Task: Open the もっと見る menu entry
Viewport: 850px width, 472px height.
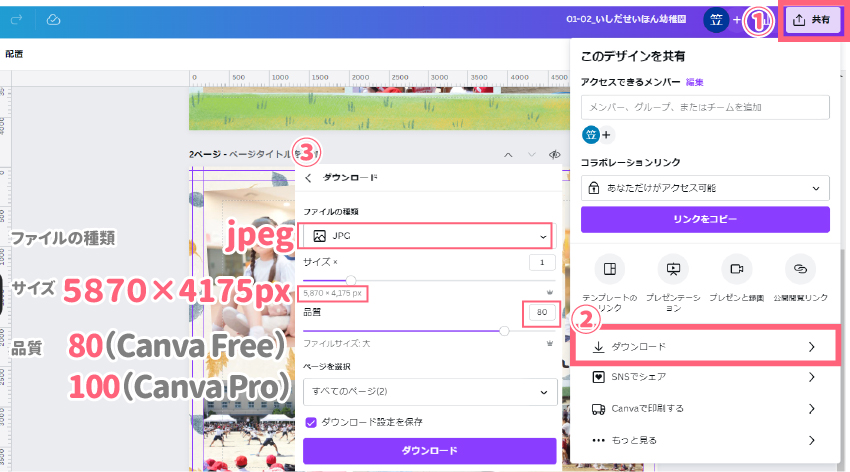Action: pyautogui.click(x=704, y=440)
